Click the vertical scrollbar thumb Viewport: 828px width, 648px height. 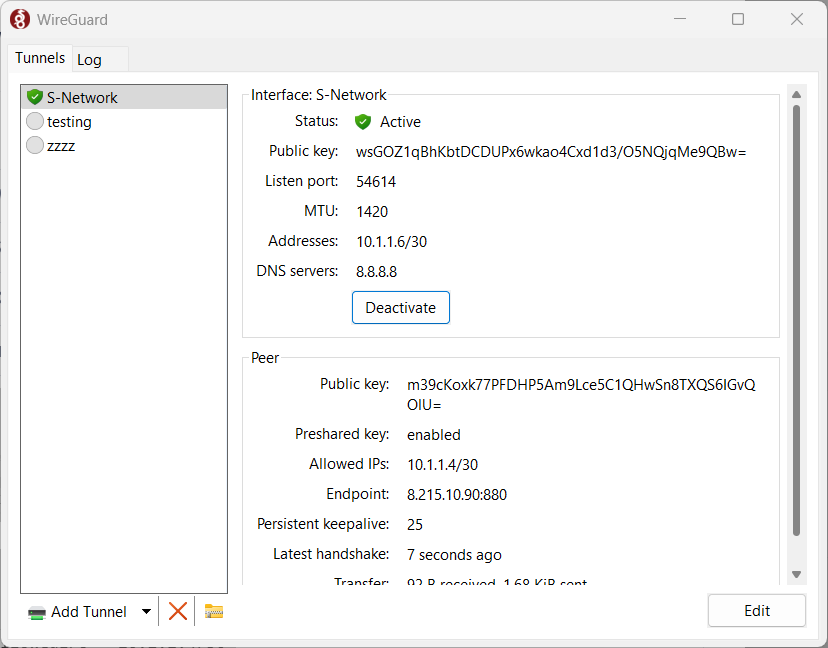[x=796, y=321]
